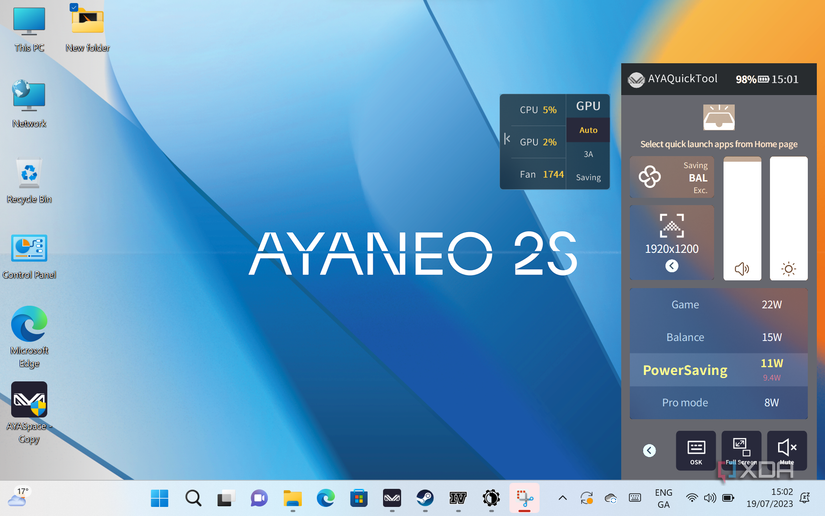Image resolution: width=825 pixels, height=516 pixels.
Task: Show hidden system tray icons
Action: tap(562, 498)
